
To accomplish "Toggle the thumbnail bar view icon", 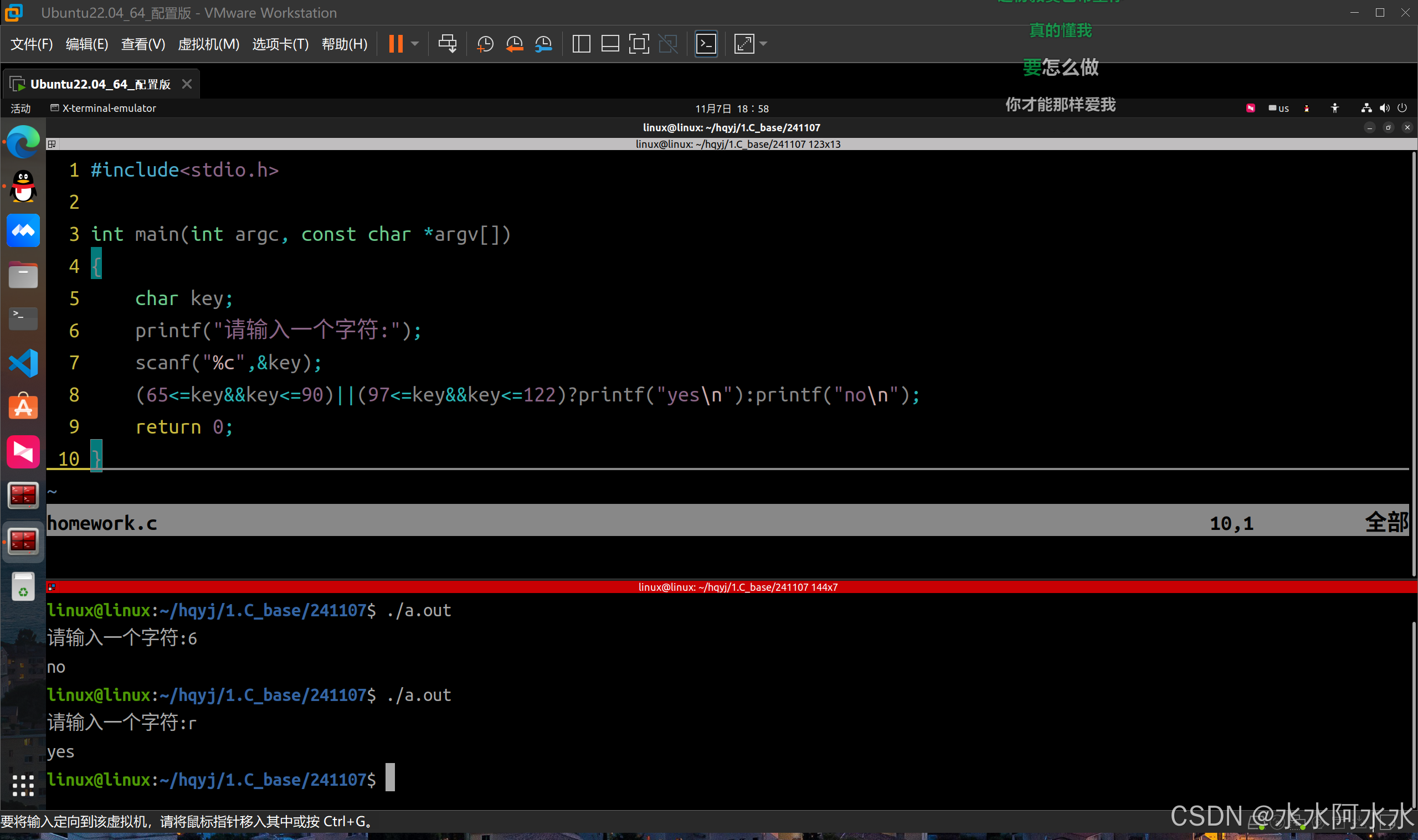I will pos(610,44).
